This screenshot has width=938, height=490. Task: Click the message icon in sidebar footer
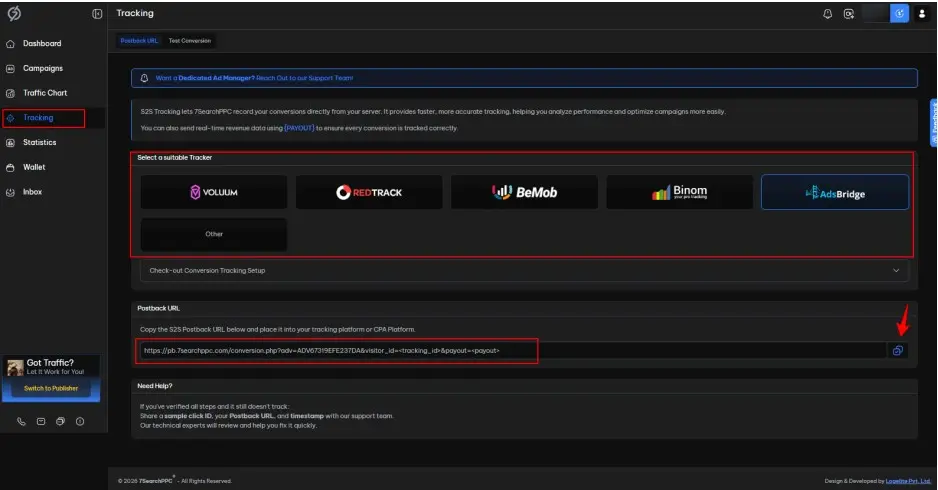click(x=41, y=421)
